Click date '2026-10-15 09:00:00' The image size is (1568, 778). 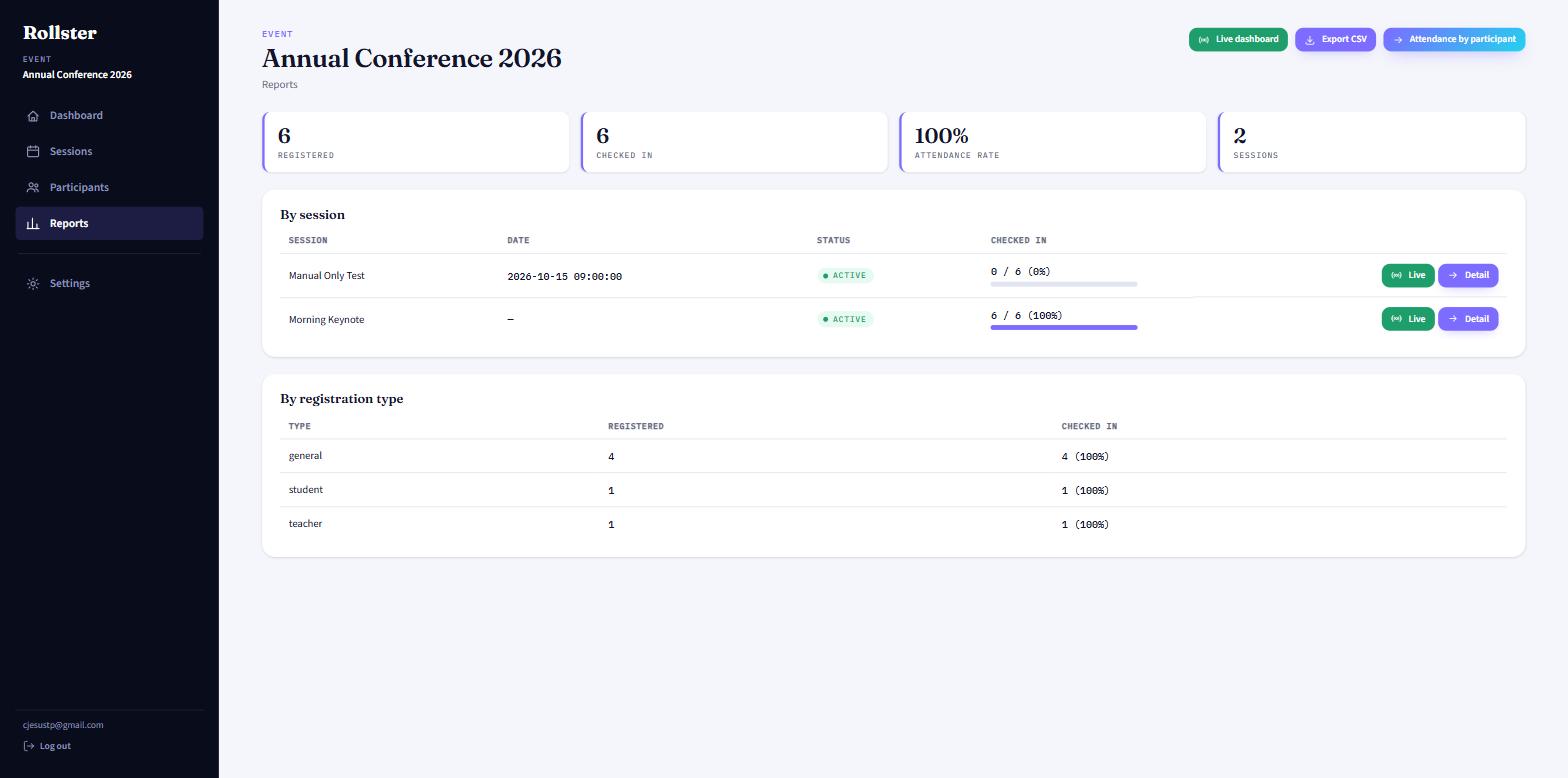click(565, 277)
